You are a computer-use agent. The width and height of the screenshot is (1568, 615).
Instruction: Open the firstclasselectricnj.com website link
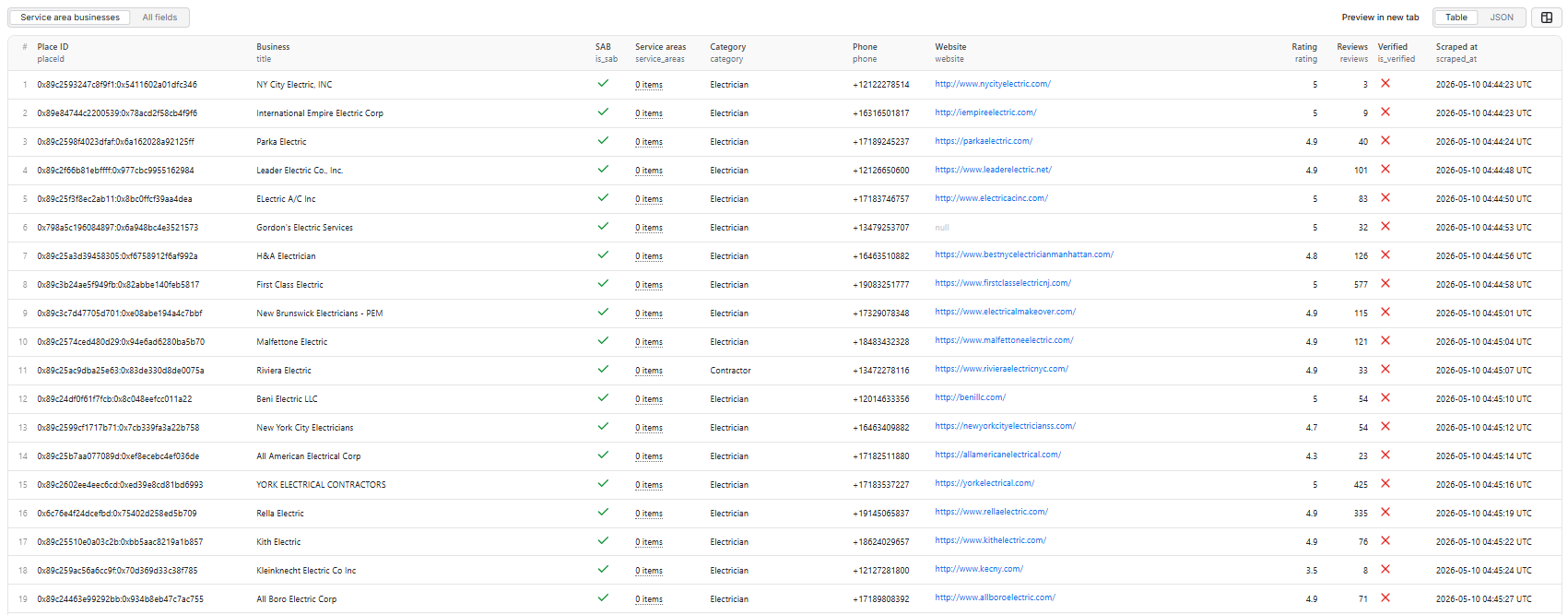(1003, 283)
